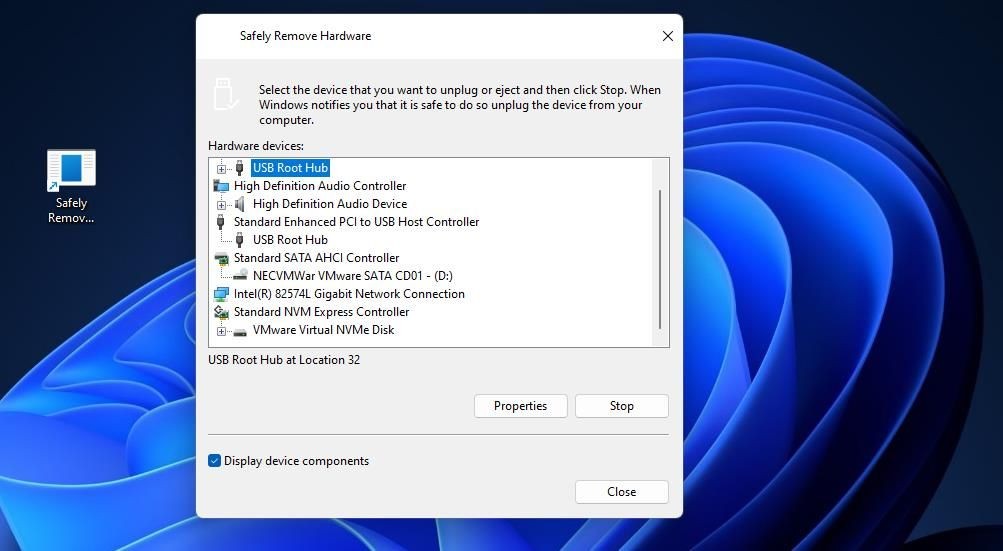Image resolution: width=1003 pixels, height=551 pixels.
Task: Expand the VMware Virtual NVMe Disk node
Action: click(221, 331)
